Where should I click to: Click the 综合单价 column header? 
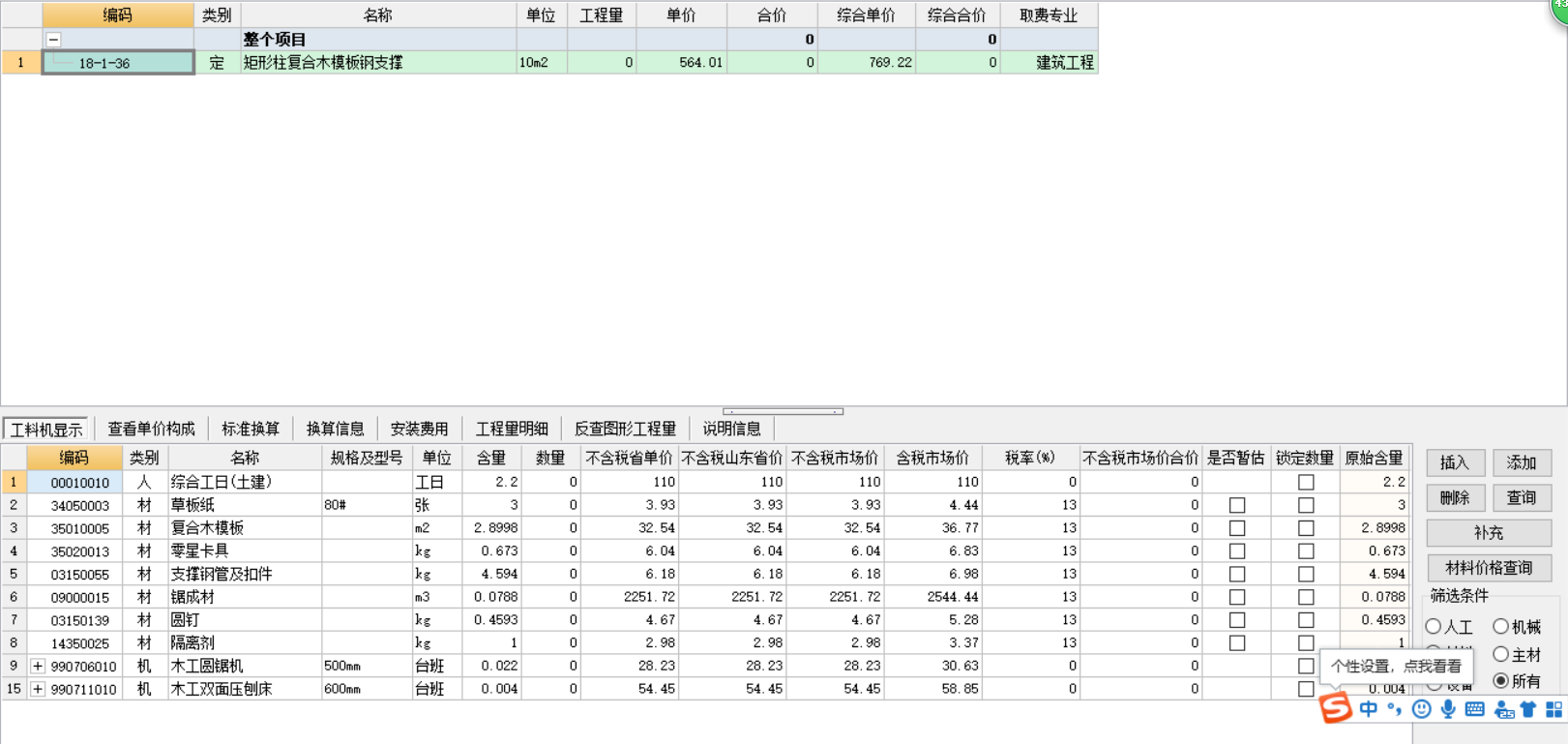867,15
